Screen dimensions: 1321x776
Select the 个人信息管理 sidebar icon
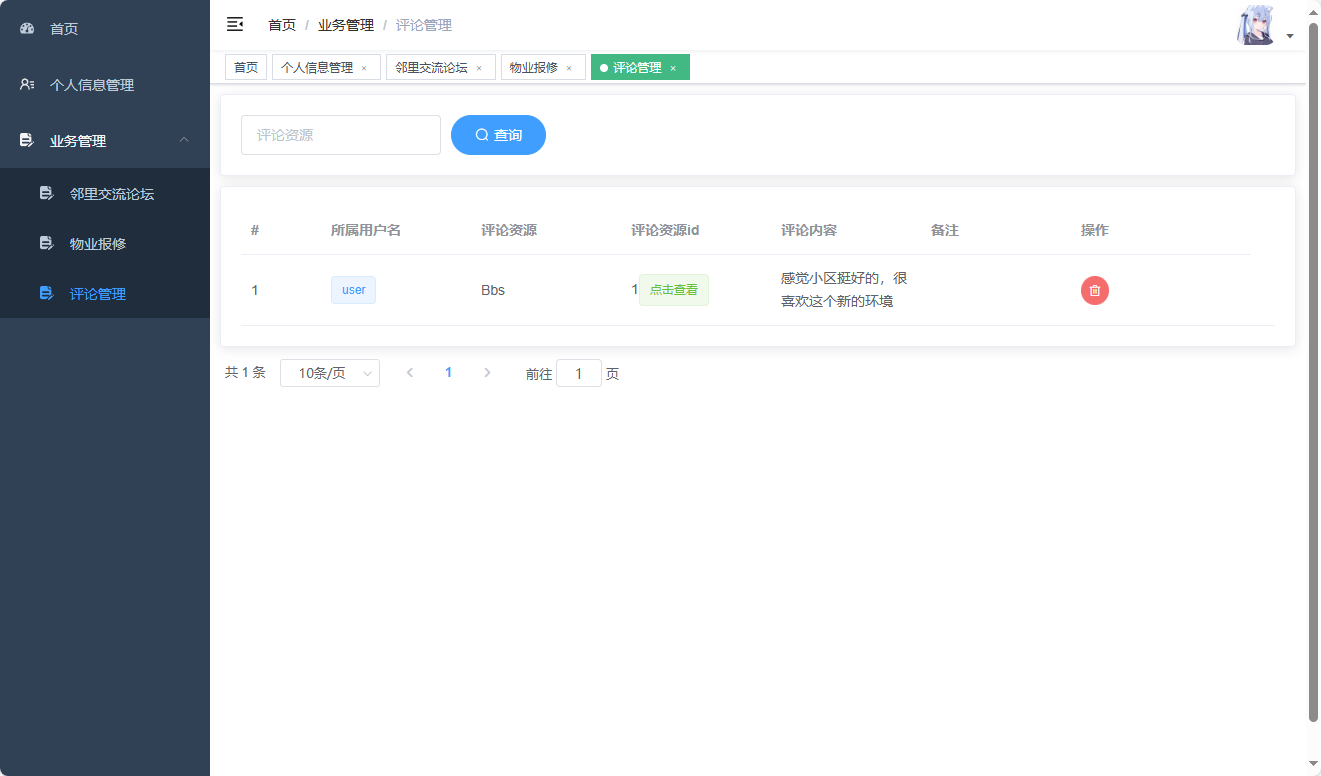pyautogui.click(x=26, y=84)
